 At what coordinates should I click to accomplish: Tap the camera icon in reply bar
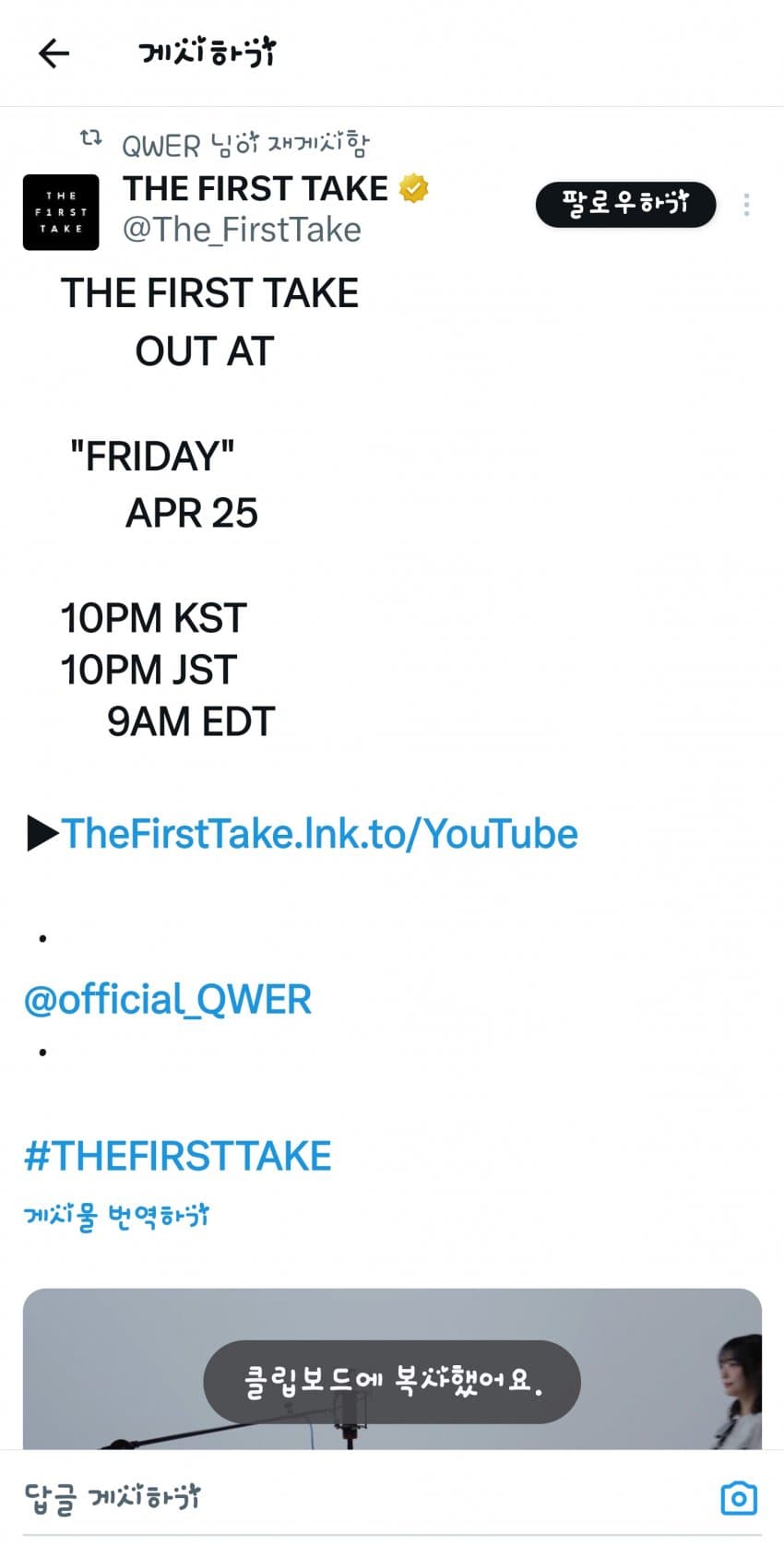pyautogui.click(x=738, y=1498)
